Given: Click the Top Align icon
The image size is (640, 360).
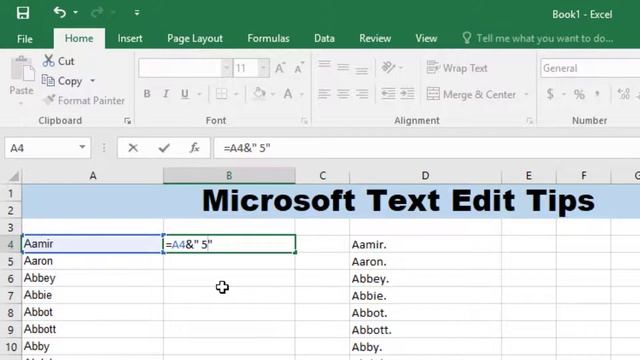Looking at the screenshot, I should tap(324, 65).
